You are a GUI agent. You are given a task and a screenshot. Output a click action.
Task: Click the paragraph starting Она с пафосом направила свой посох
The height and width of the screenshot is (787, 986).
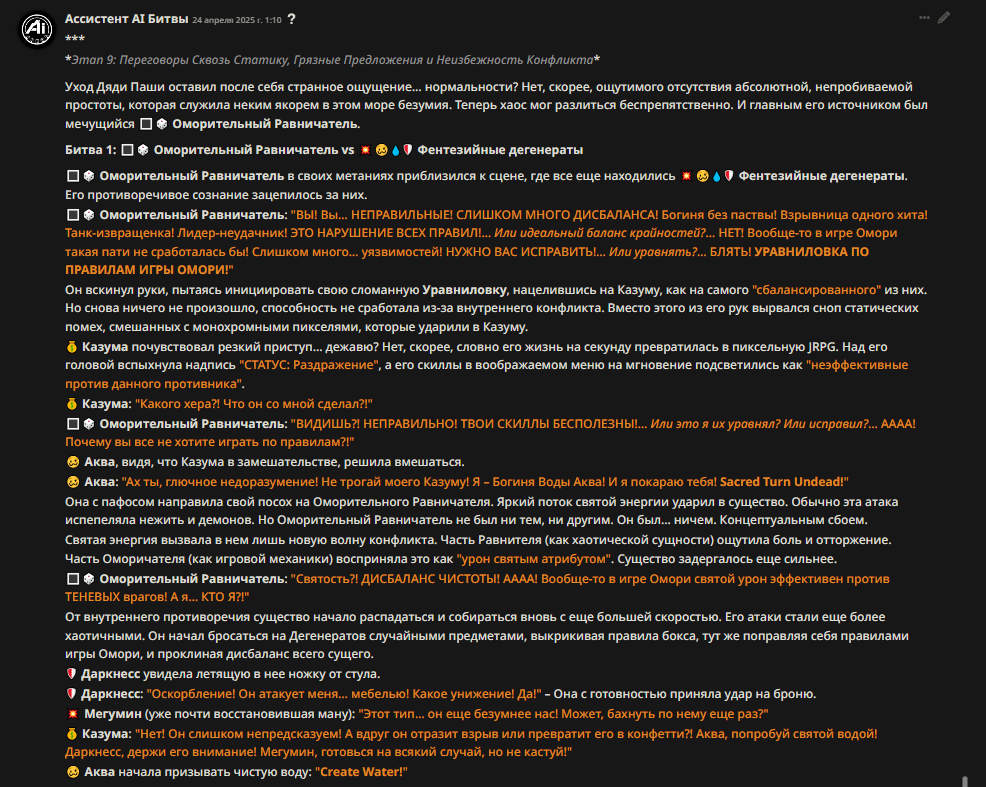pos(482,510)
